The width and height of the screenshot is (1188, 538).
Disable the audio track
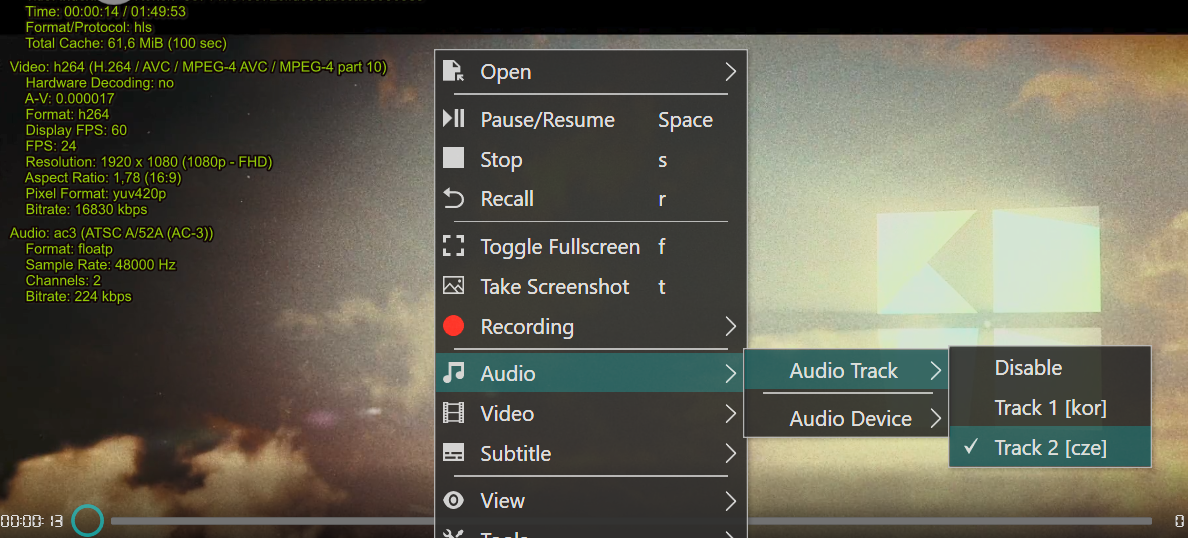click(x=1028, y=368)
